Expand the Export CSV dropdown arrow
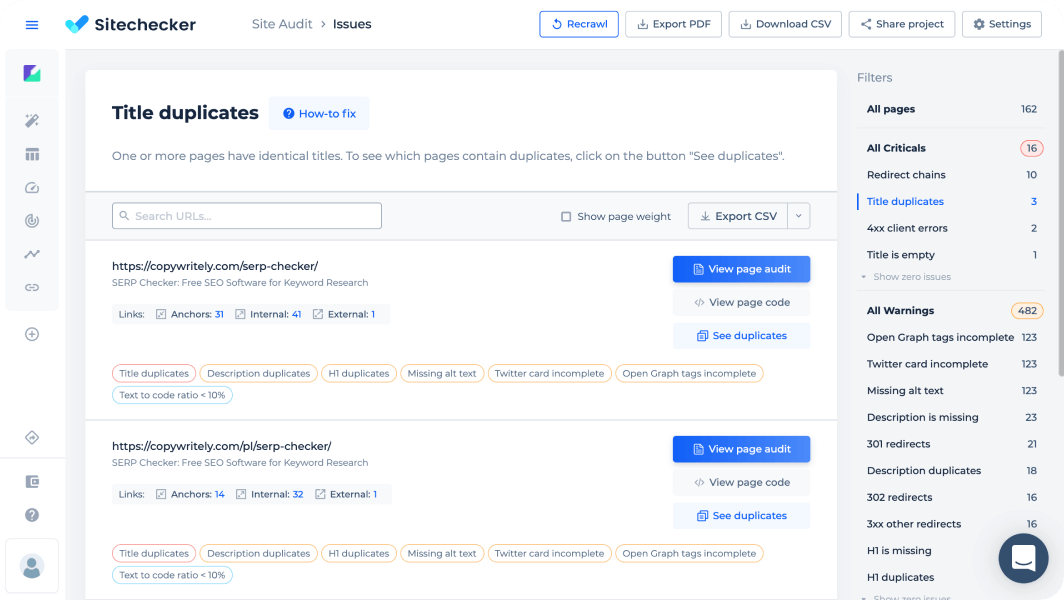This screenshot has width=1064, height=600. click(x=799, y=216)
